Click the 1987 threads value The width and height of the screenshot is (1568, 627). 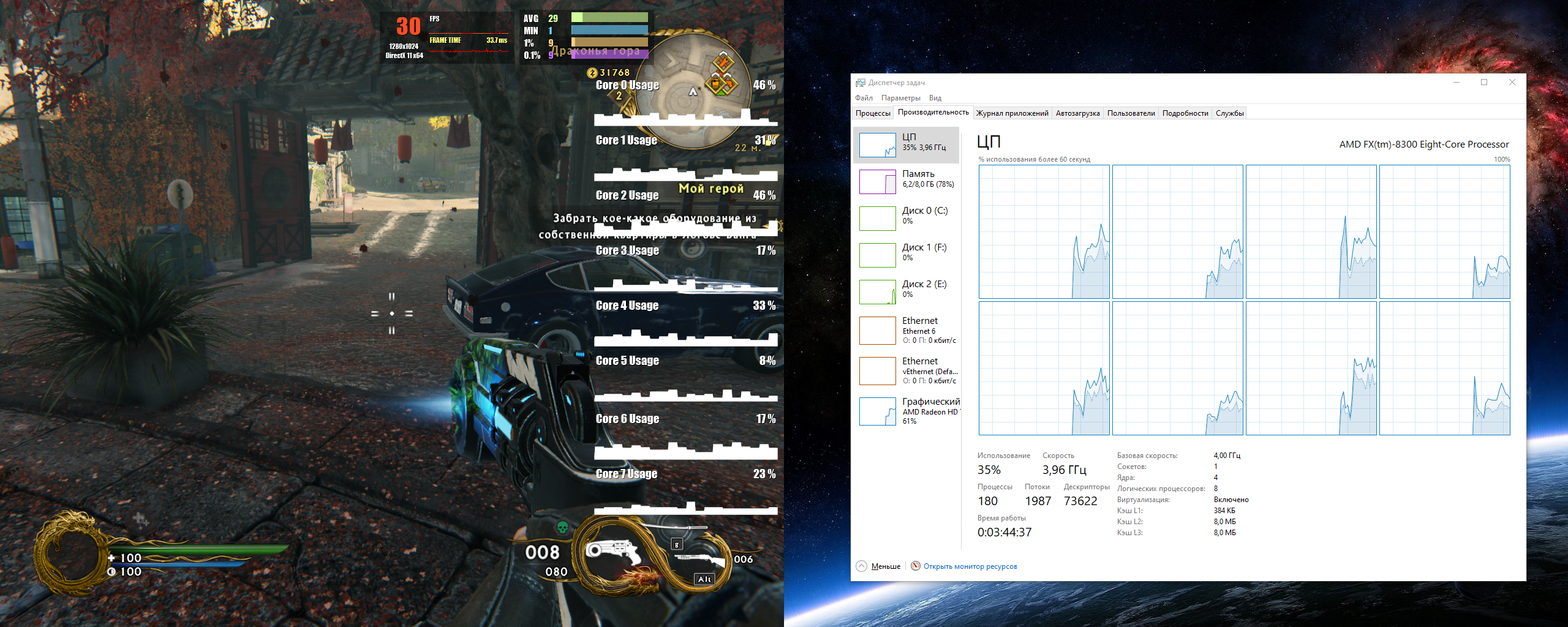pyautogui.click(x=1038, y=501)
